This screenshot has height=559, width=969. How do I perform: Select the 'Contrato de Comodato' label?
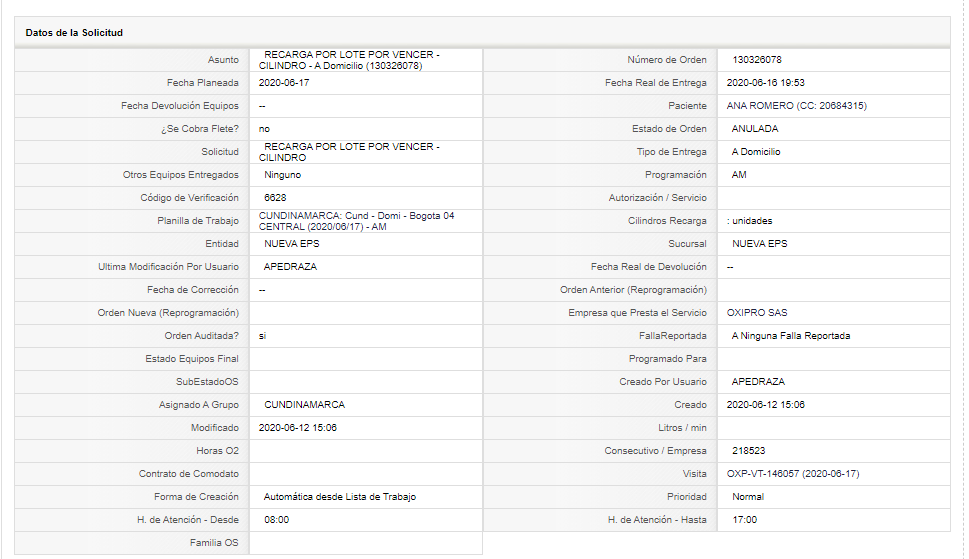(188, 474)
